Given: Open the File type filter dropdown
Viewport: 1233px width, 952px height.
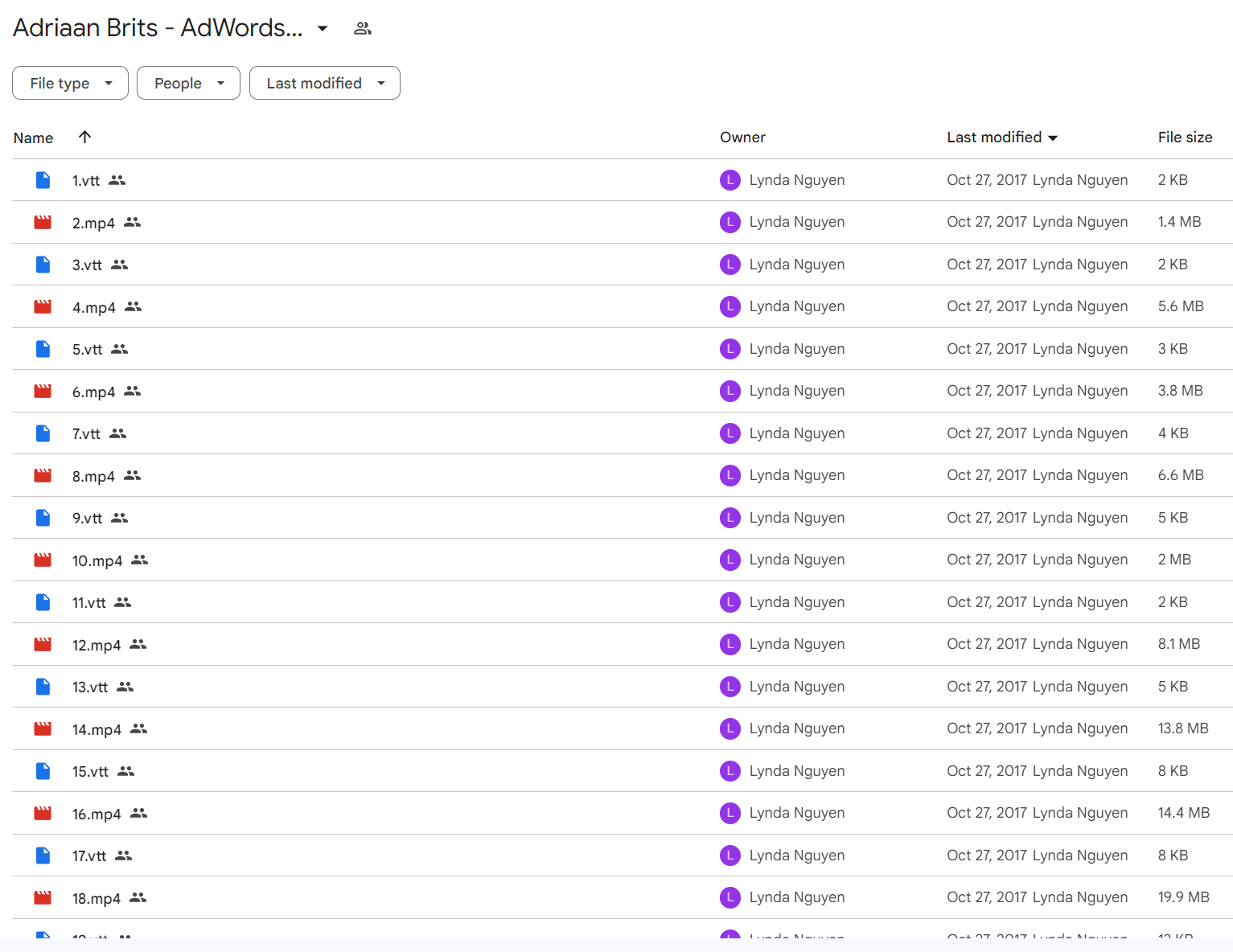Looking at the screenshot, I should click(x=70, y=83).
